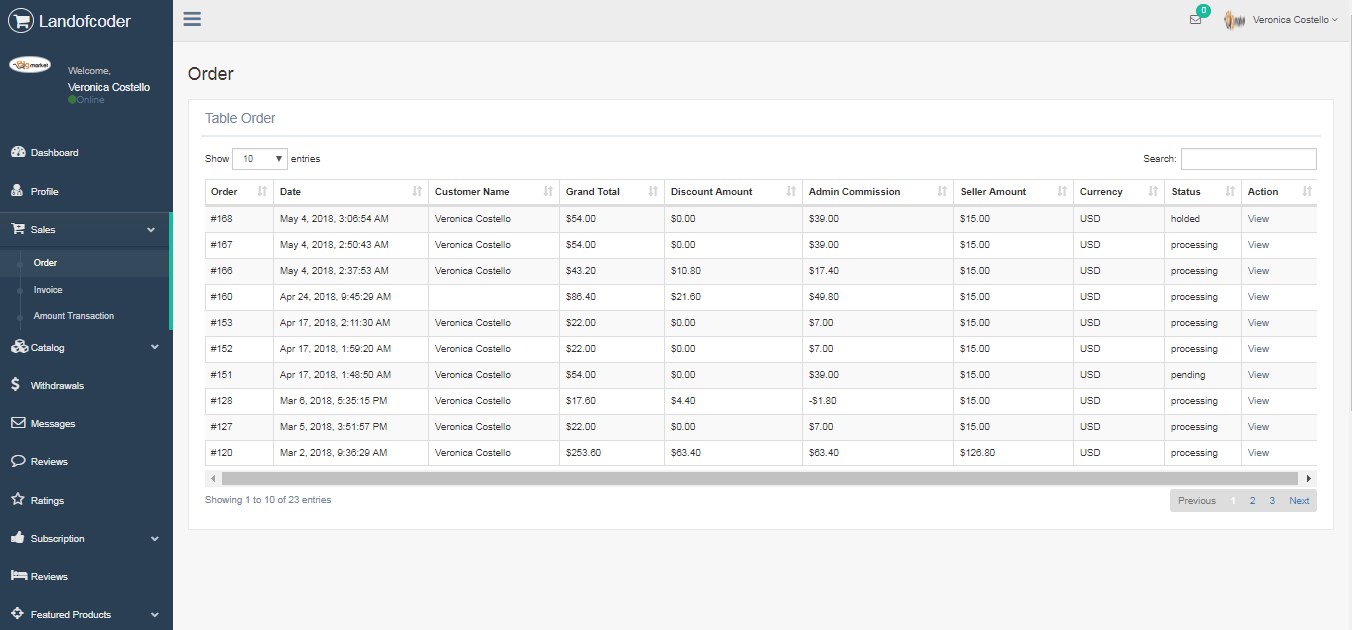1352x630 pixels.
Task: Click the Withdrawals dollar sign icon
Action: pos(16,385)
